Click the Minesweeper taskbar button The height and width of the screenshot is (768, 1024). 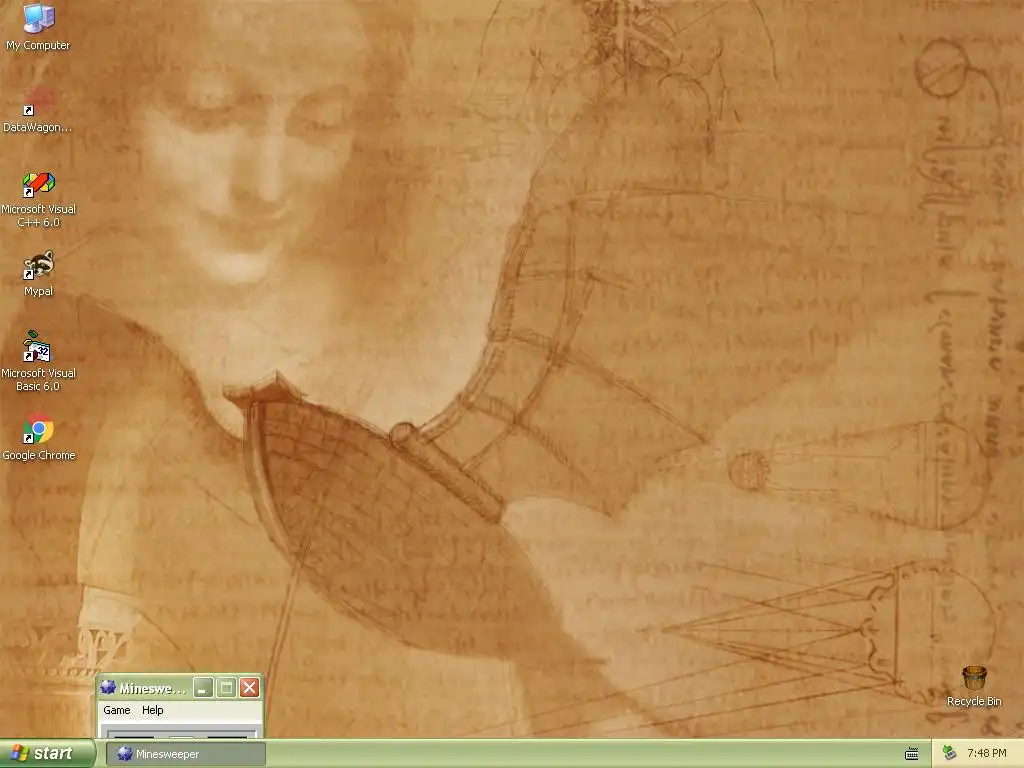(x=186, y=754)
